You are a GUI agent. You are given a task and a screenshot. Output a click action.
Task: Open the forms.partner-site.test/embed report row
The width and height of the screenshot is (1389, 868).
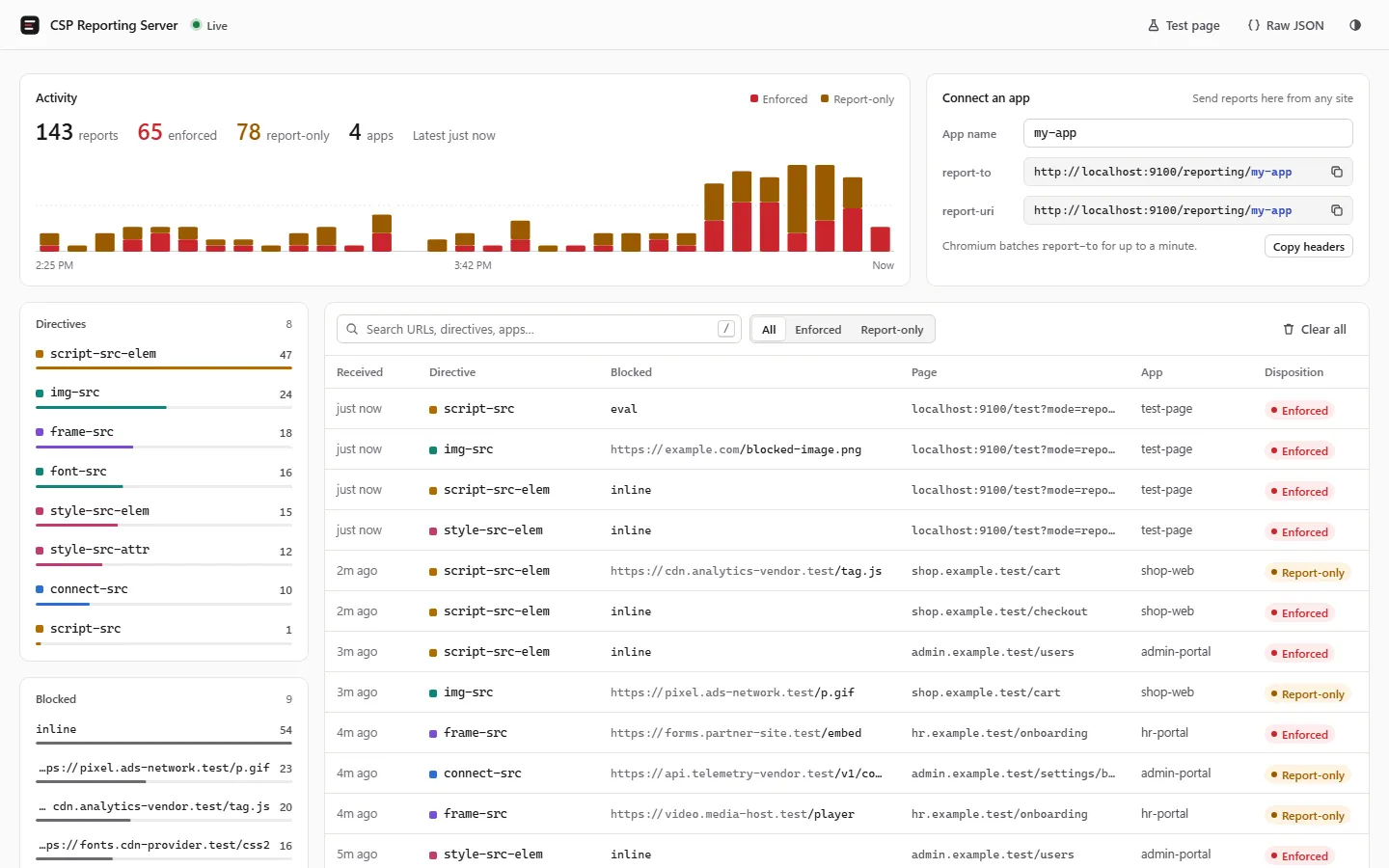(x=847, y=733)
